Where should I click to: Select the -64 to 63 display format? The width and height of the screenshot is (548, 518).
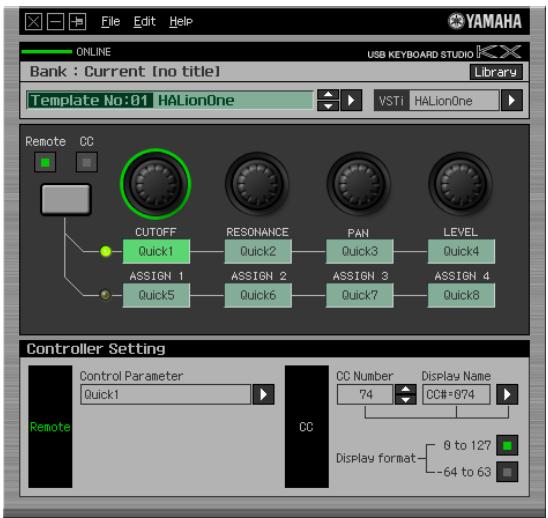[507, 472]
